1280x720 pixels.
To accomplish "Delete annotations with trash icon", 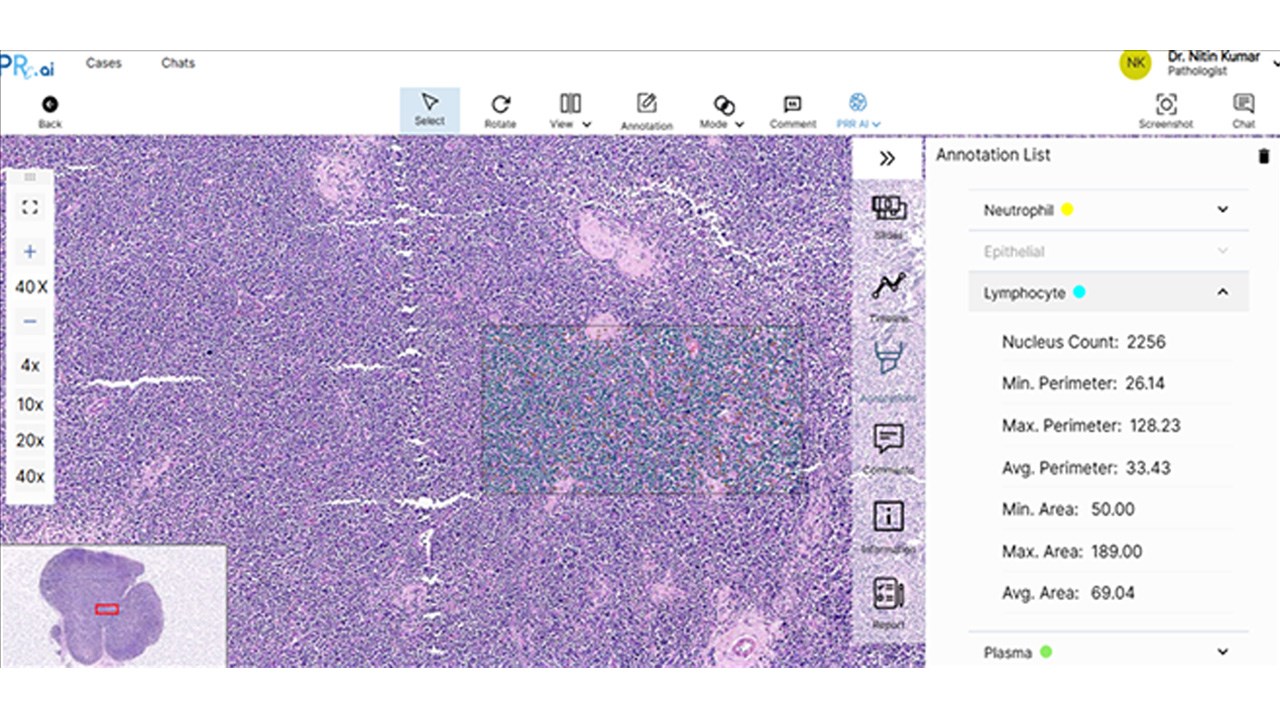I will click(1264, 155).
